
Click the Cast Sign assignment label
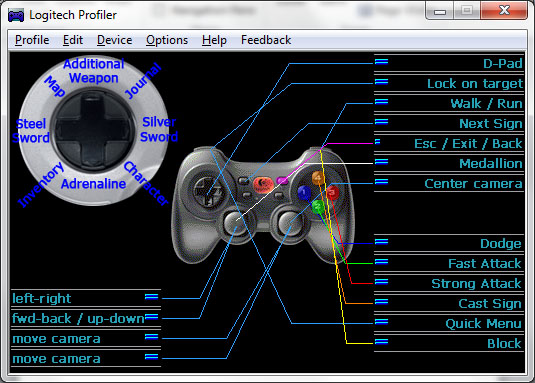coord(490,304)
